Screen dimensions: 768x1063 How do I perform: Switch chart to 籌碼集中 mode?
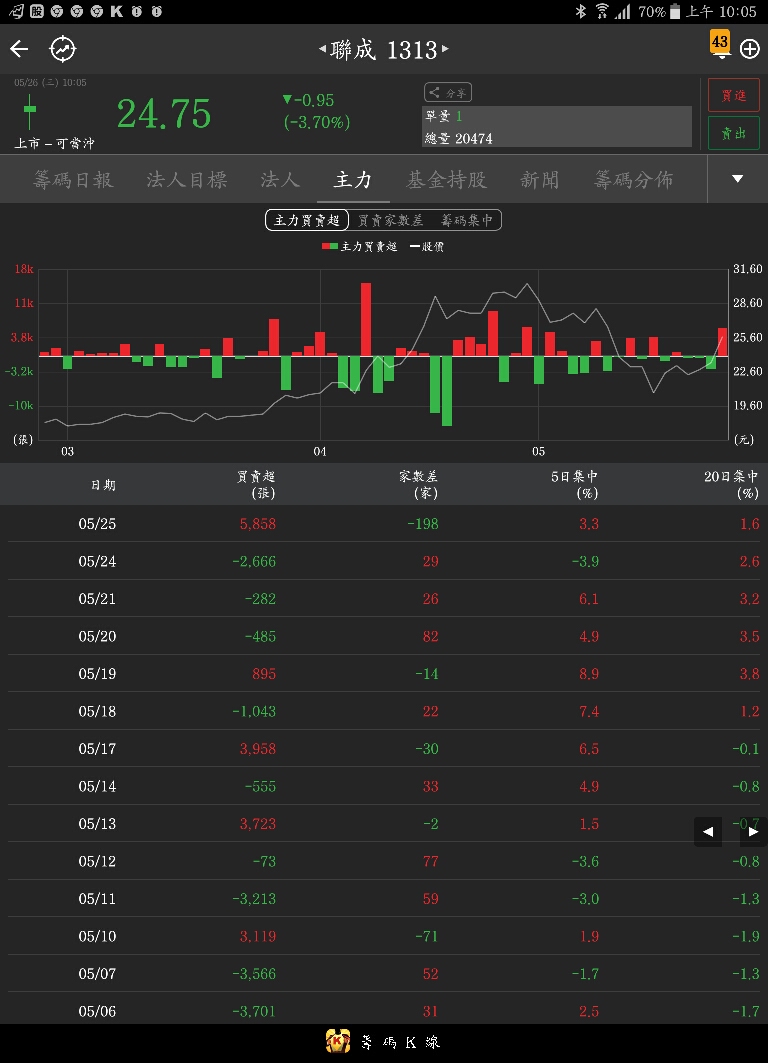tap(467, 220)
